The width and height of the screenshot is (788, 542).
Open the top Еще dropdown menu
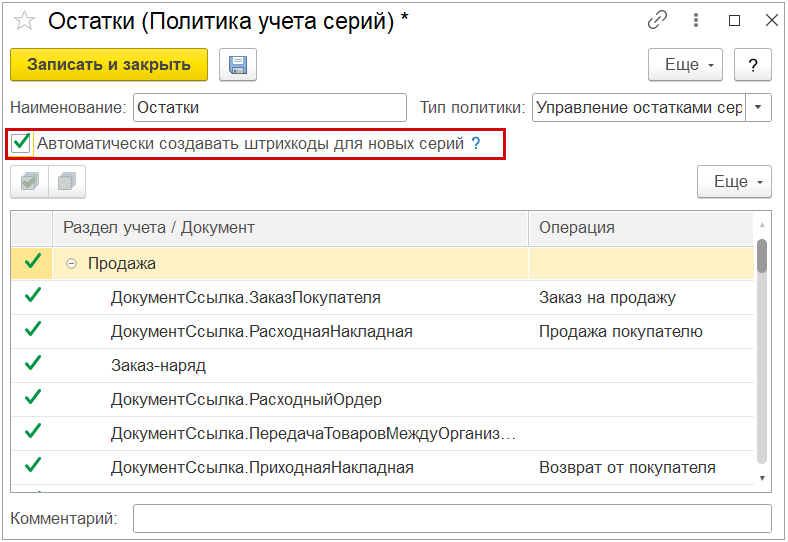pos(687,65)
